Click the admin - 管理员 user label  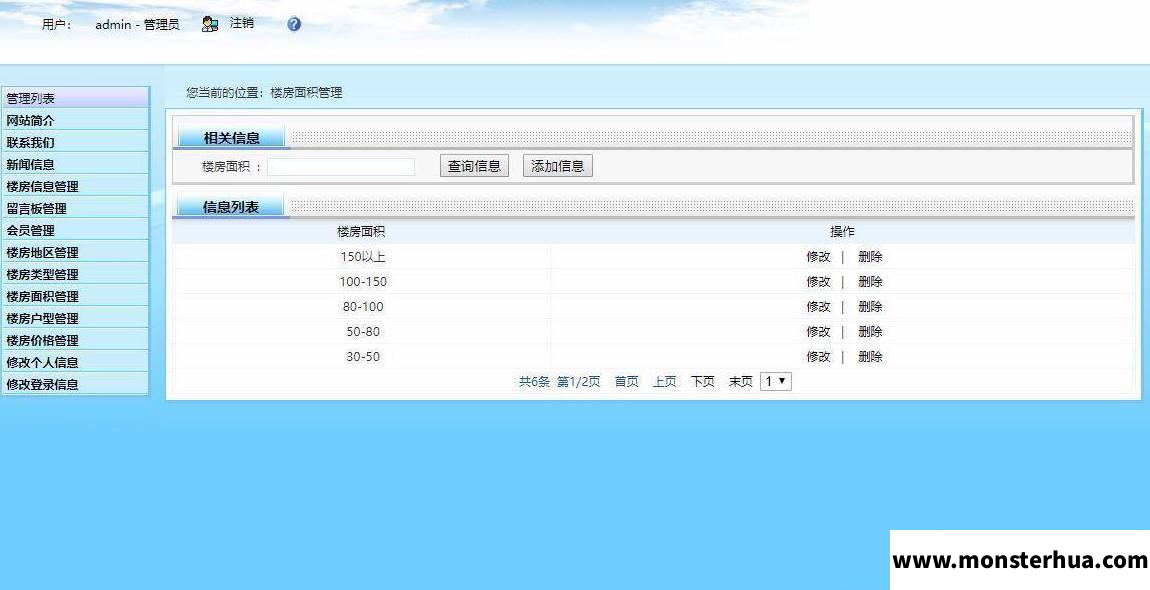(137, 24)
